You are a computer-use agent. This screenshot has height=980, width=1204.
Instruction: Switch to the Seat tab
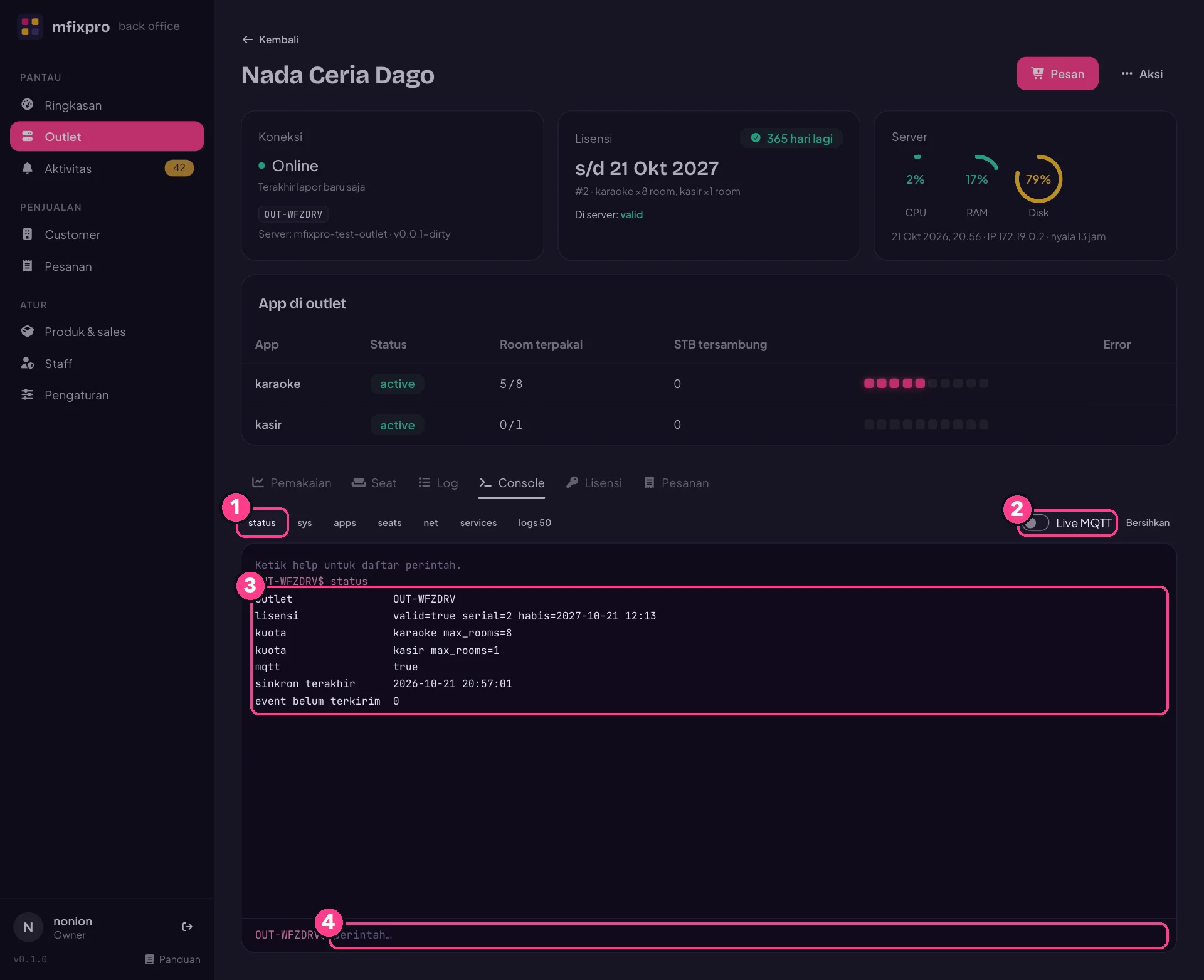click(374, 483)
